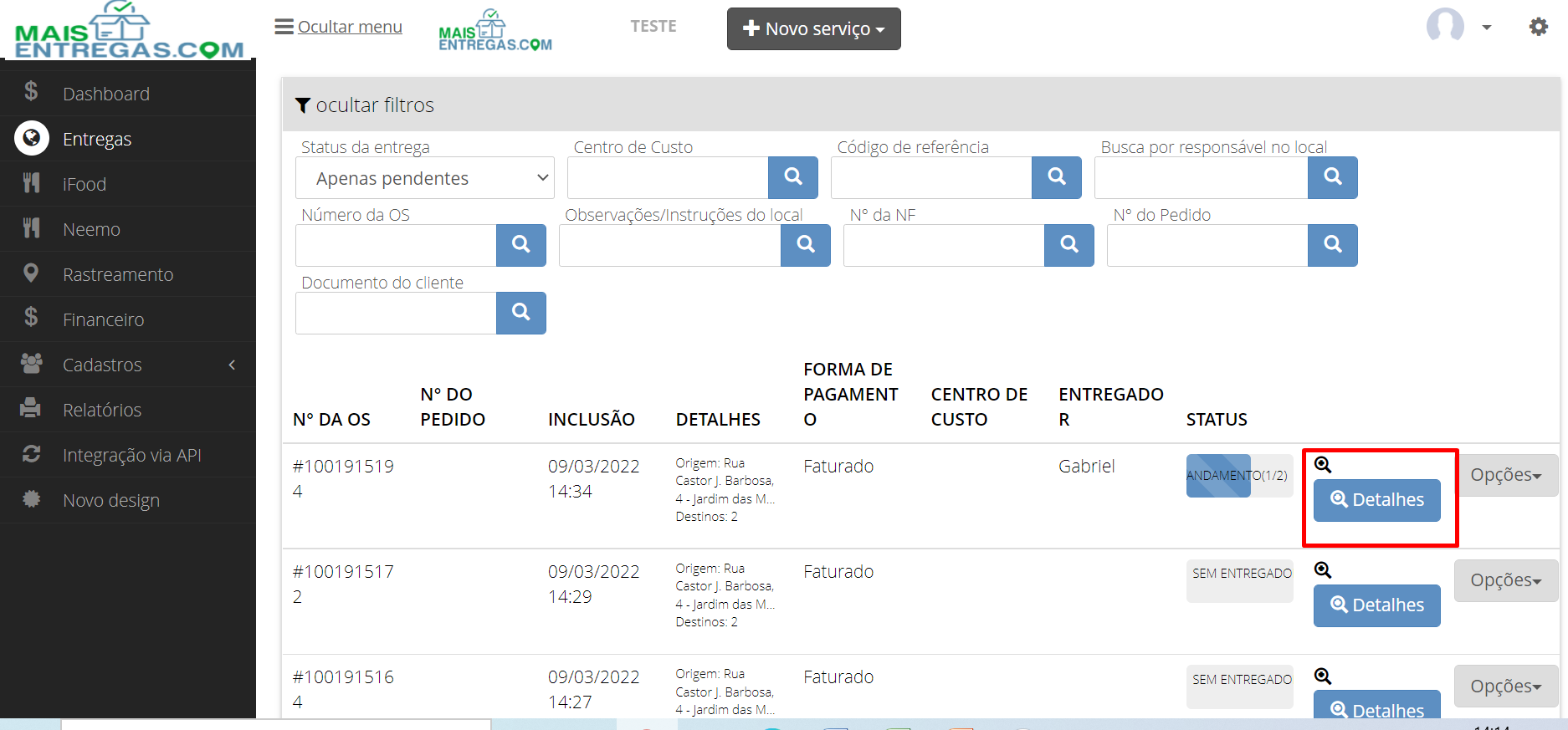Search by Código de referência button

1057,177
